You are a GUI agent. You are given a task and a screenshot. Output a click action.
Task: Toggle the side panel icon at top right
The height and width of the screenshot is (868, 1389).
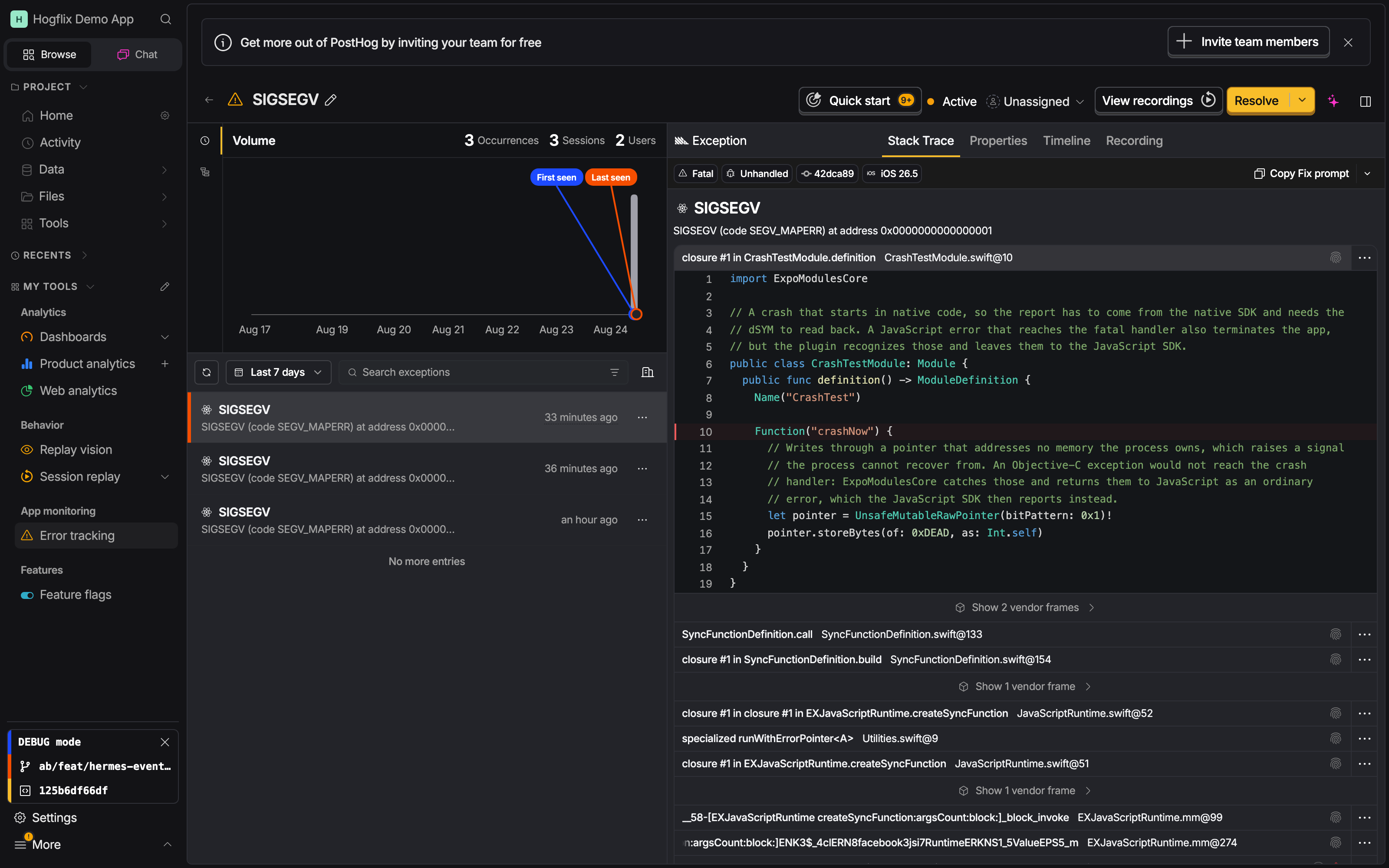[1366, 101]
